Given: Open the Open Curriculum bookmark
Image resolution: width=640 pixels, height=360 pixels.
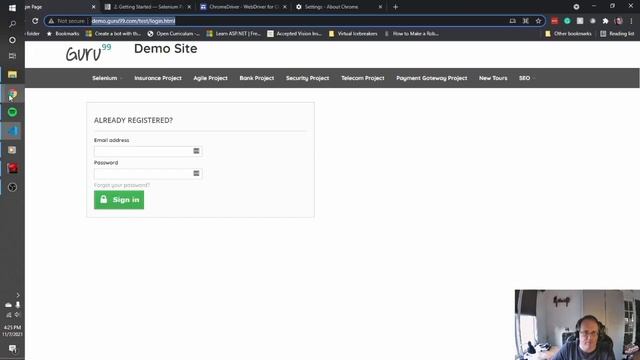Looking at the screenshot, I should pyautogui.click(x=173, y=33).
